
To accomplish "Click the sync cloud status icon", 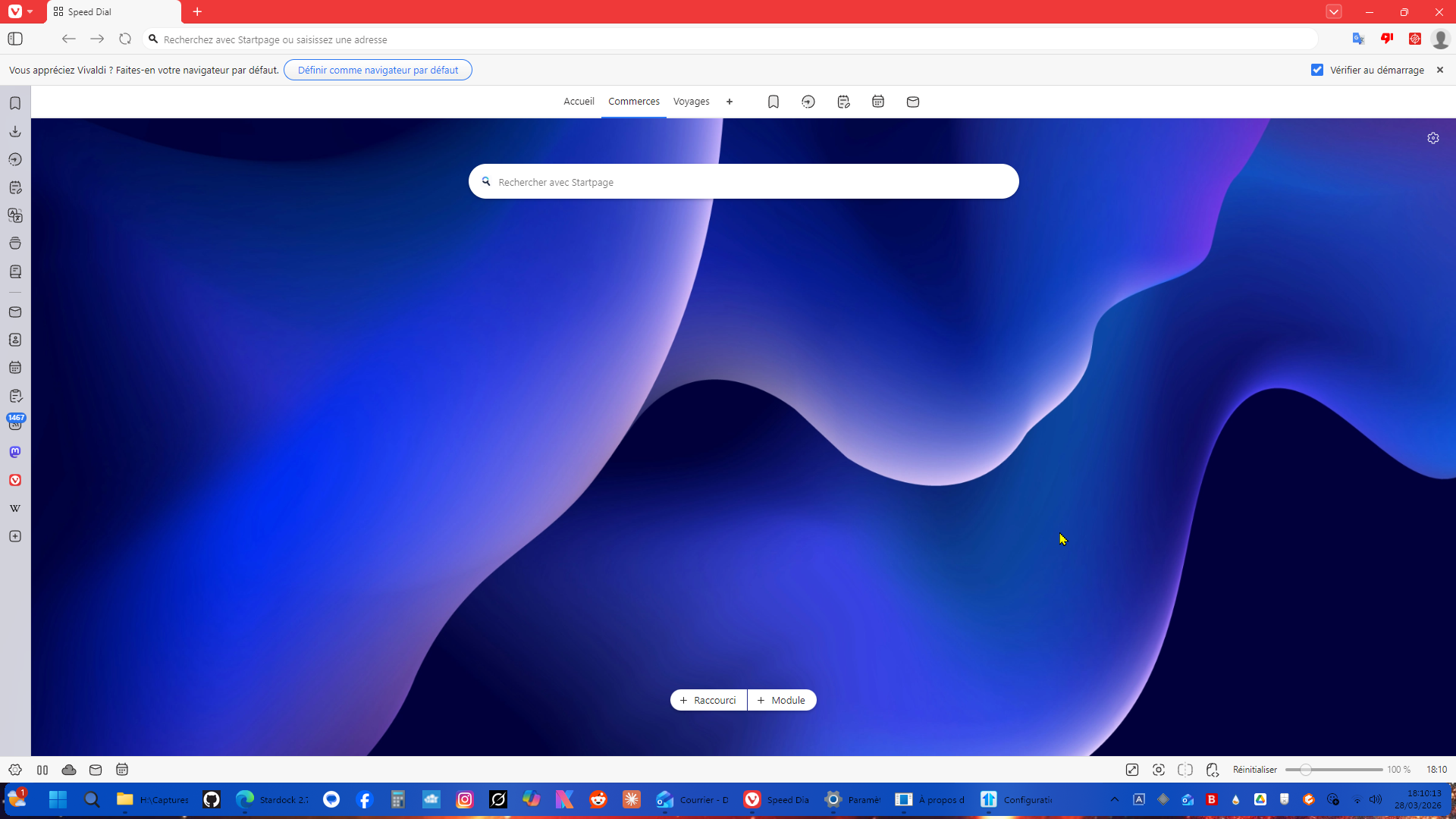I will 69,770.
